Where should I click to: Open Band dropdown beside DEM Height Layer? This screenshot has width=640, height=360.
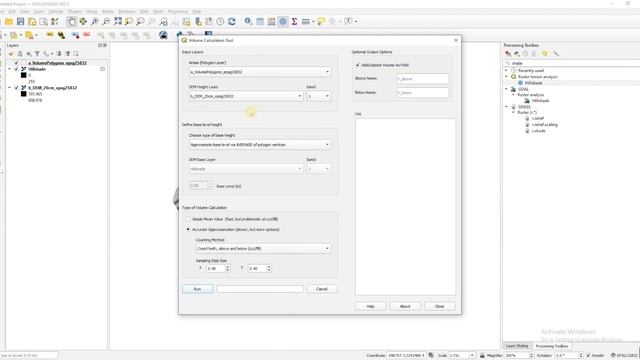tap(319, 96)
